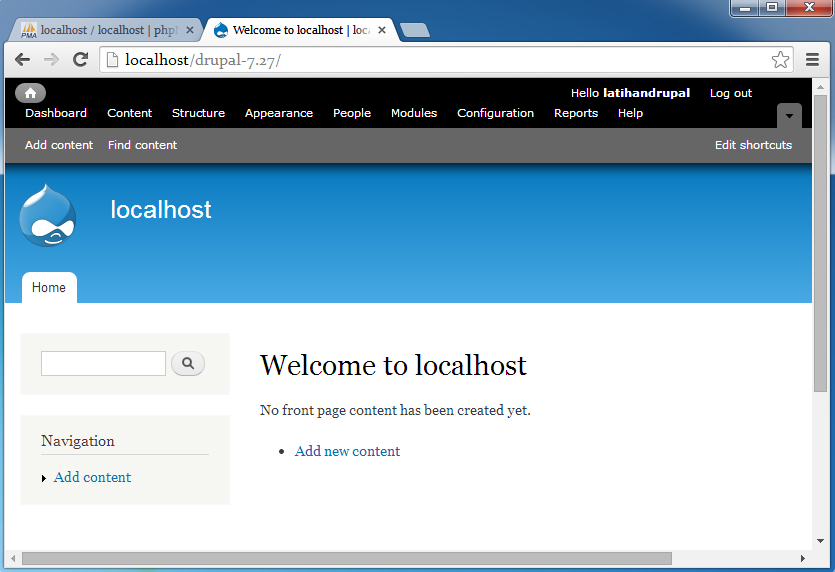
Task: Reload the page with refresh icon
Action: point(80,60)
